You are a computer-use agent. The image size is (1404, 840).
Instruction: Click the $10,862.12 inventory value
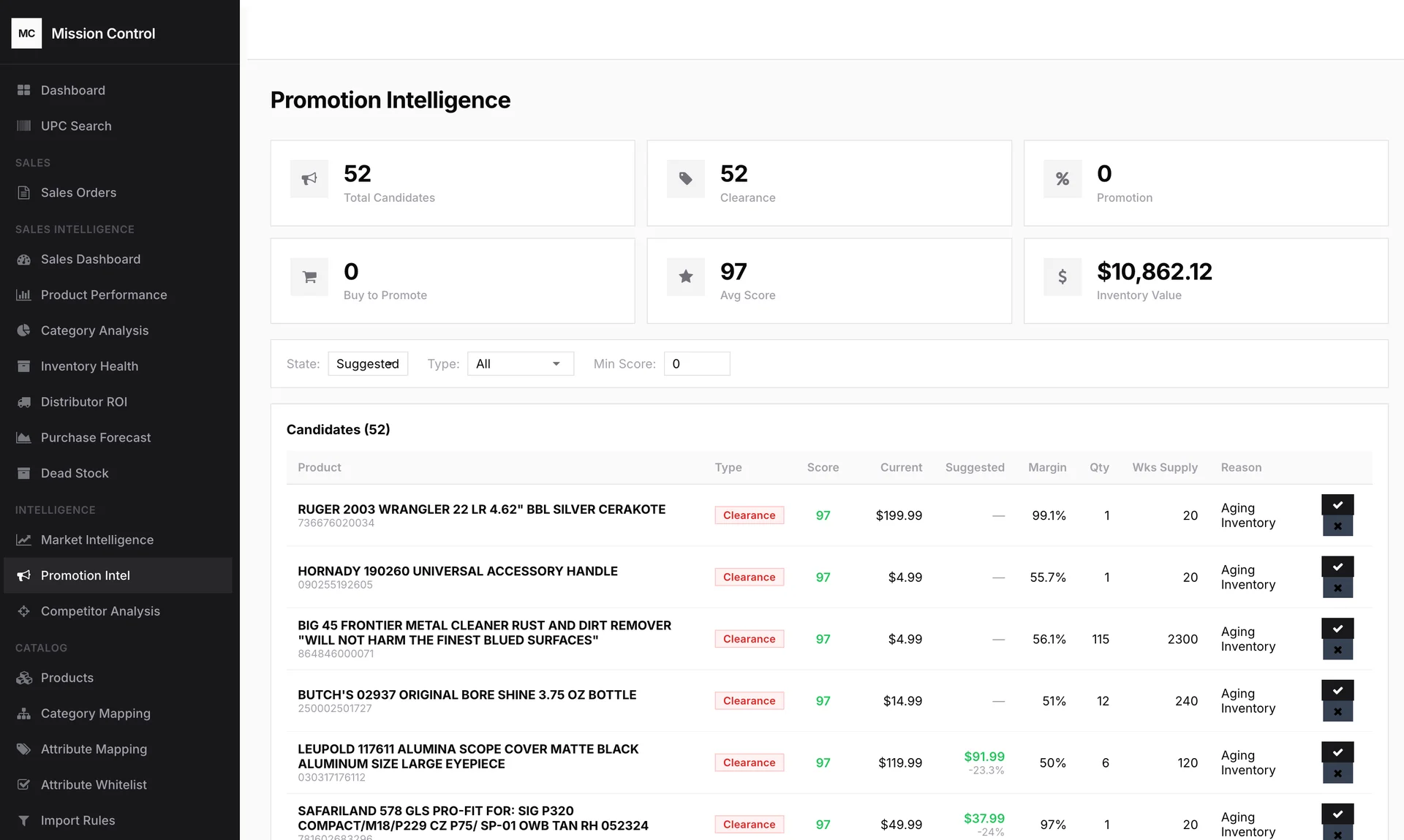(1155, 271)
